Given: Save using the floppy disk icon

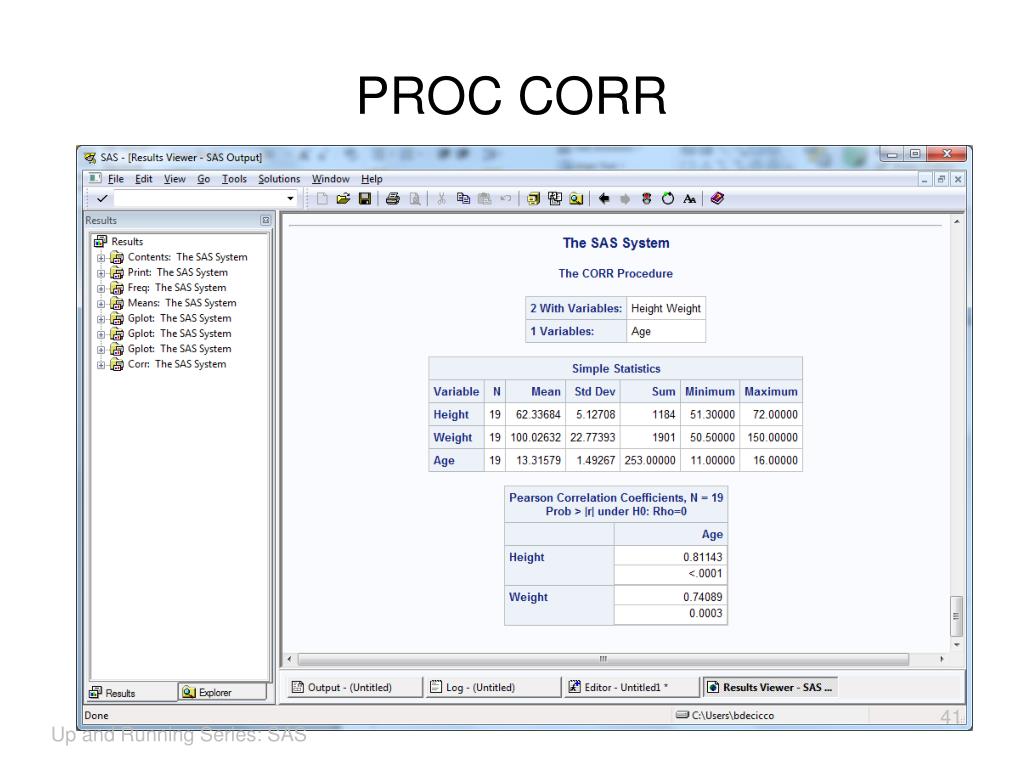Looking at the screenshot, I should point(365,199).
